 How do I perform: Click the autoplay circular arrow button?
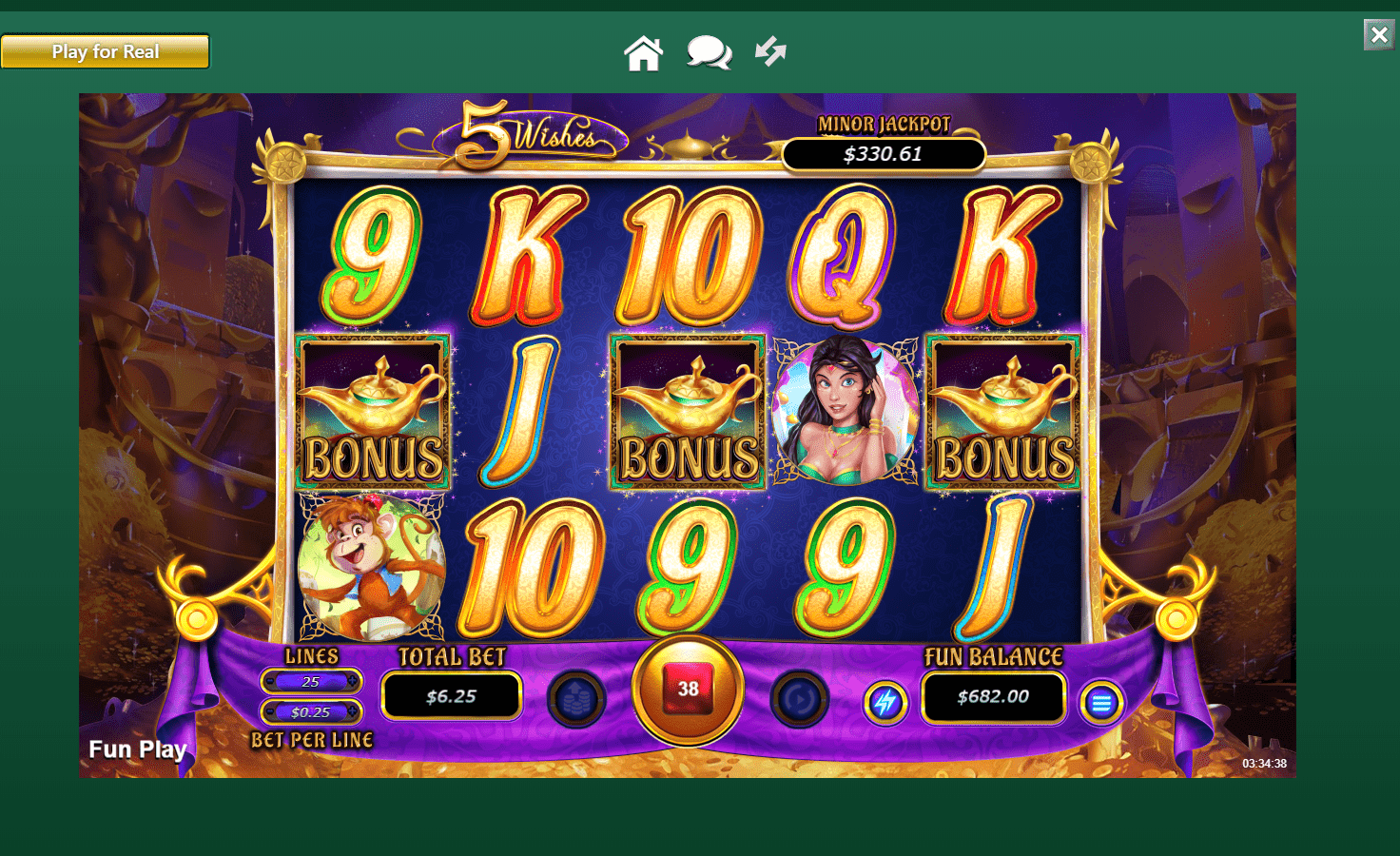coord(799,700)
